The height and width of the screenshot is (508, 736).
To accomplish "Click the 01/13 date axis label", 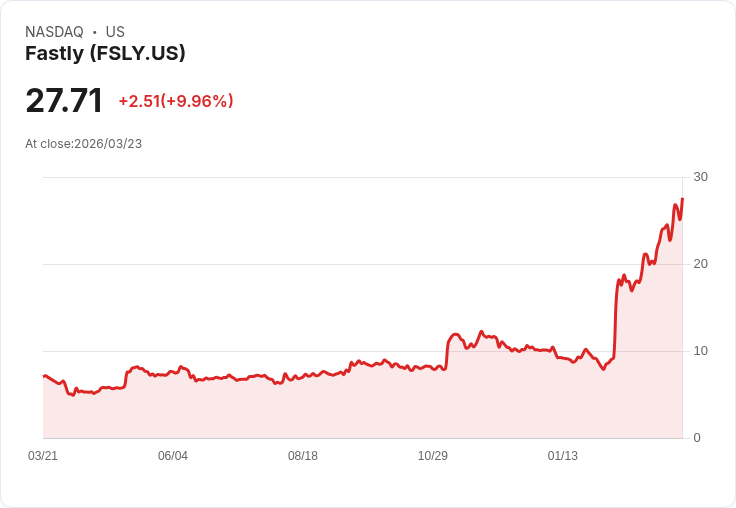I will [563, 456].
